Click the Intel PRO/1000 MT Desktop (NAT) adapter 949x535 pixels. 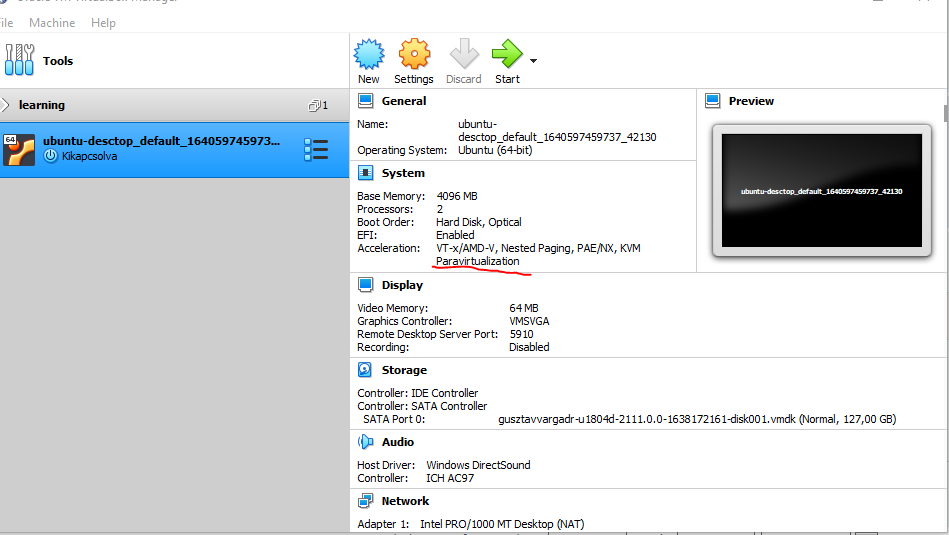(502, 524)
